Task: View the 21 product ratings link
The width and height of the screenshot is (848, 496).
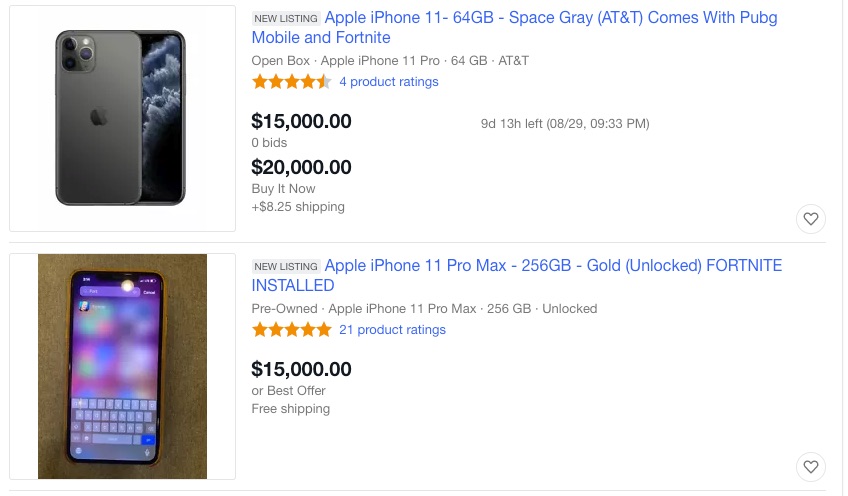Action: click(392, 330)
